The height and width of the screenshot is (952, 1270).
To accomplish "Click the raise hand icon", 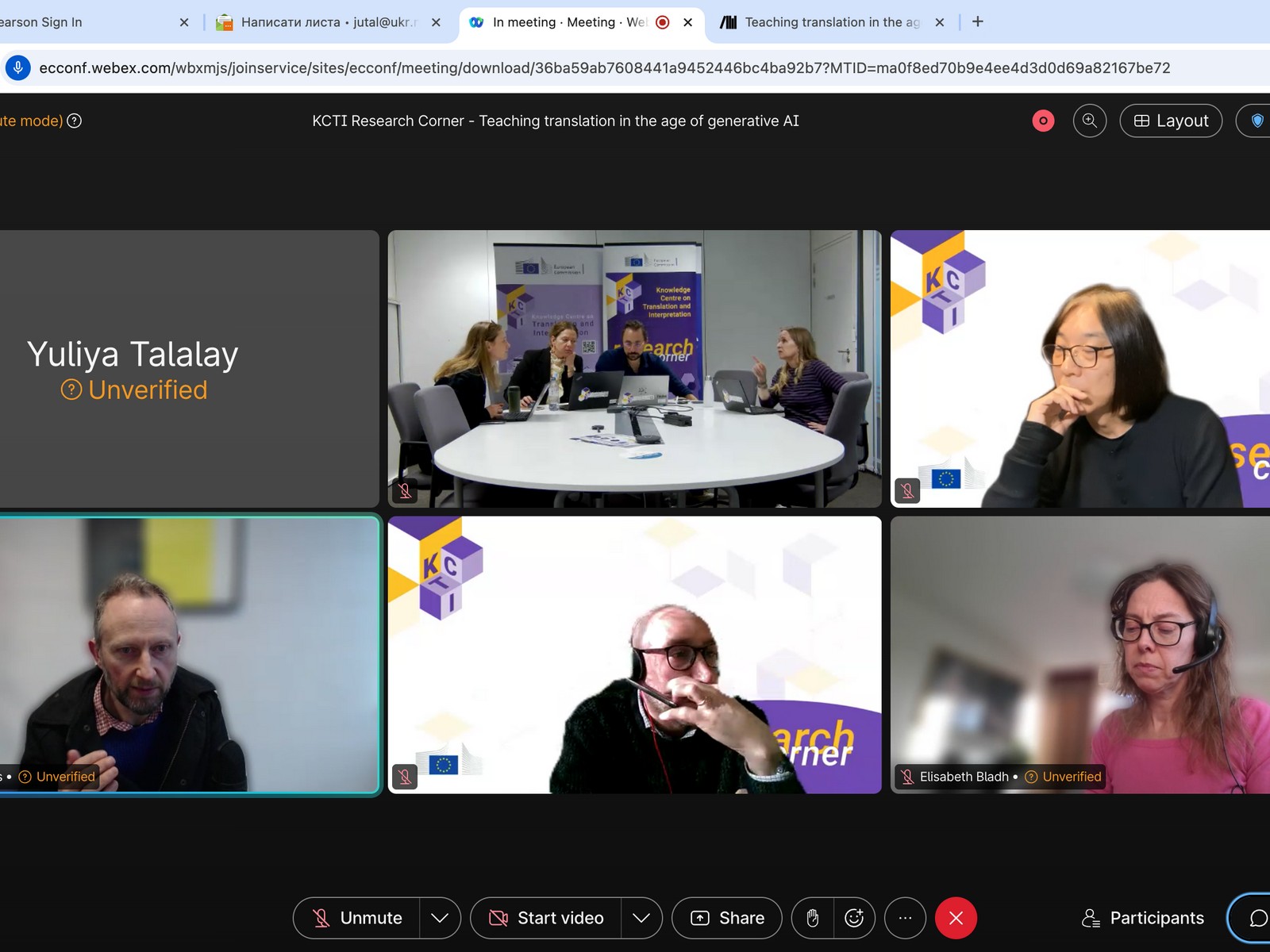I will pos(812,918).
